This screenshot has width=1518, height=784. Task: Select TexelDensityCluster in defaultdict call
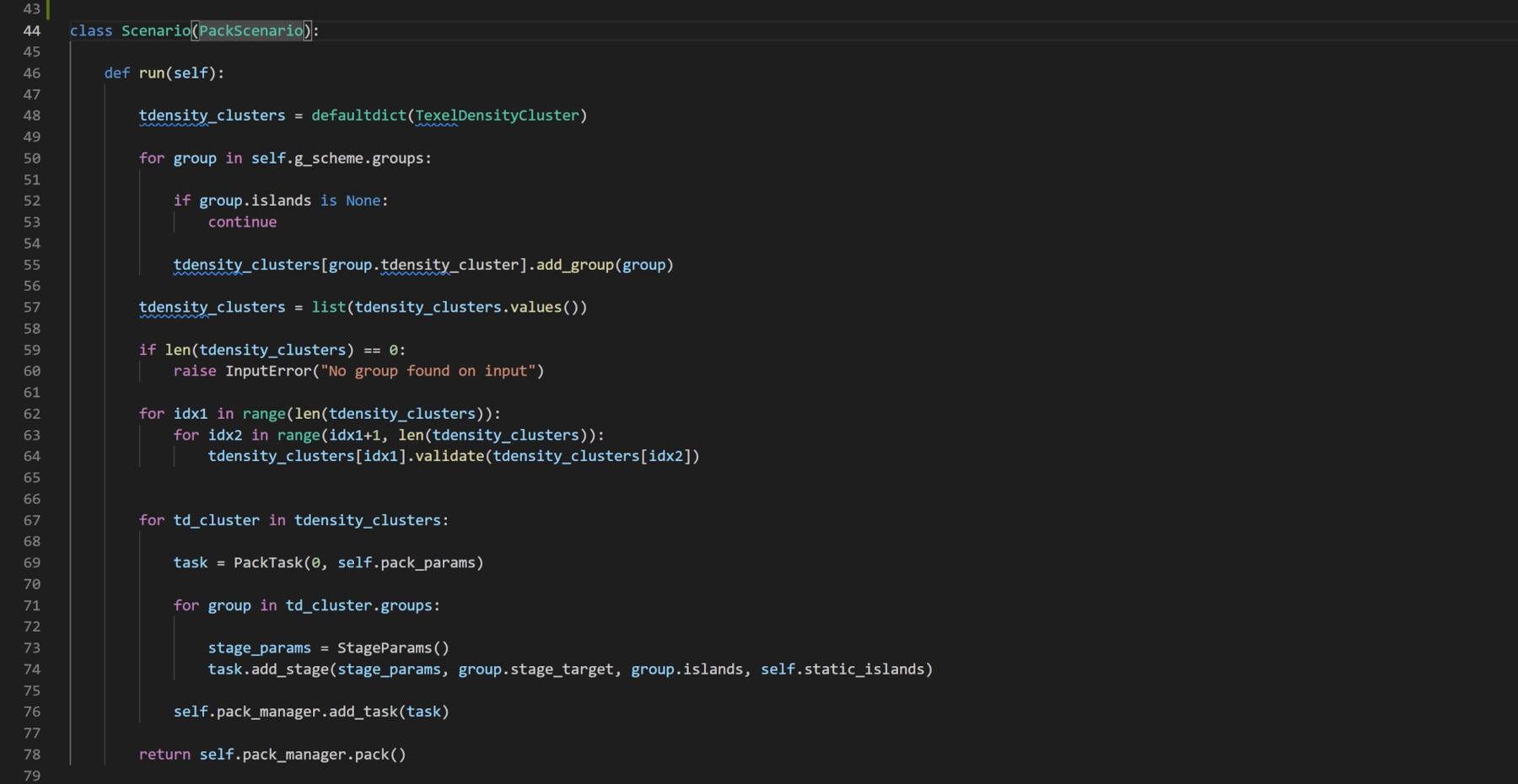pos(497,115)
